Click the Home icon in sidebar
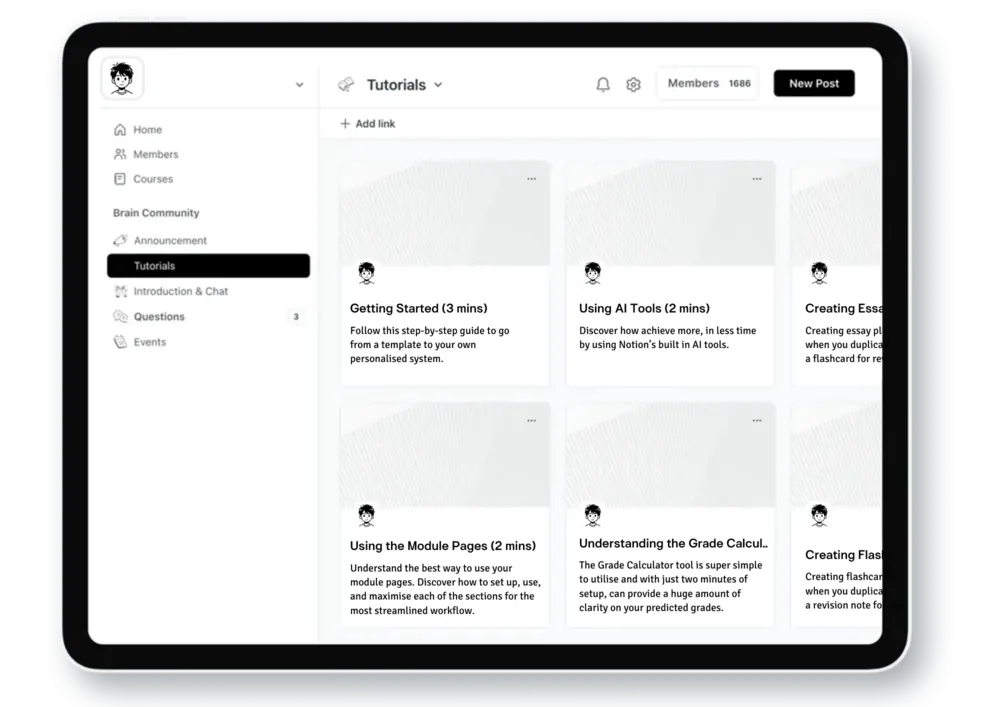This screenshot has height=707, width=1000. click(120, 129)
